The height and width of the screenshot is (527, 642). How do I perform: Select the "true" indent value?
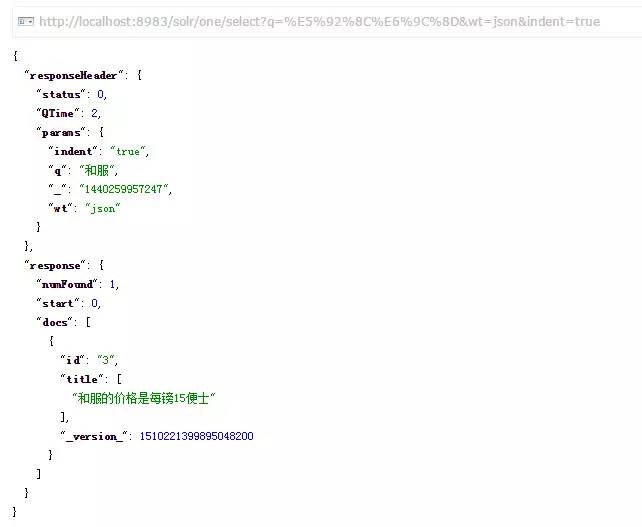coord(128,152)
